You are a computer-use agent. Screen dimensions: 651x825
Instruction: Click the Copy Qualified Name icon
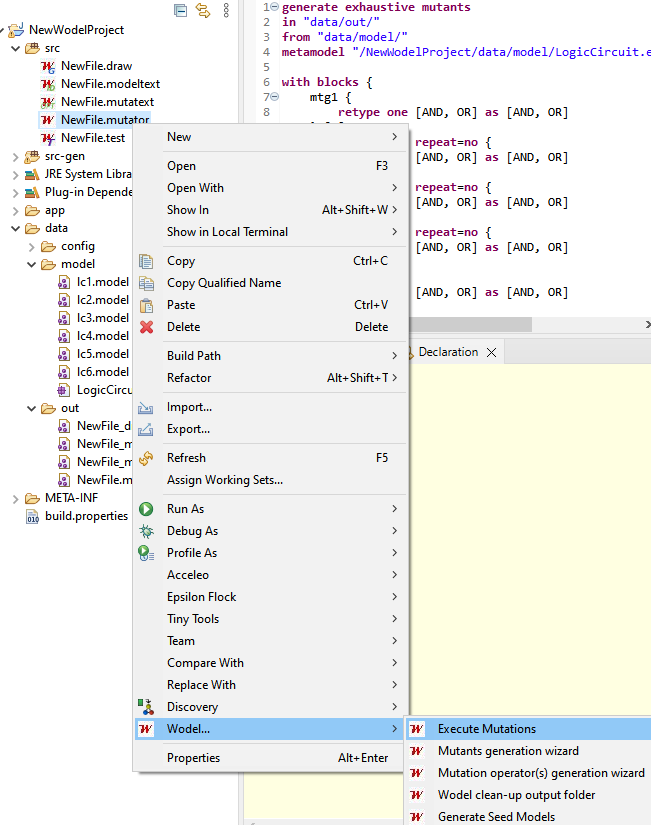(146, 283)
